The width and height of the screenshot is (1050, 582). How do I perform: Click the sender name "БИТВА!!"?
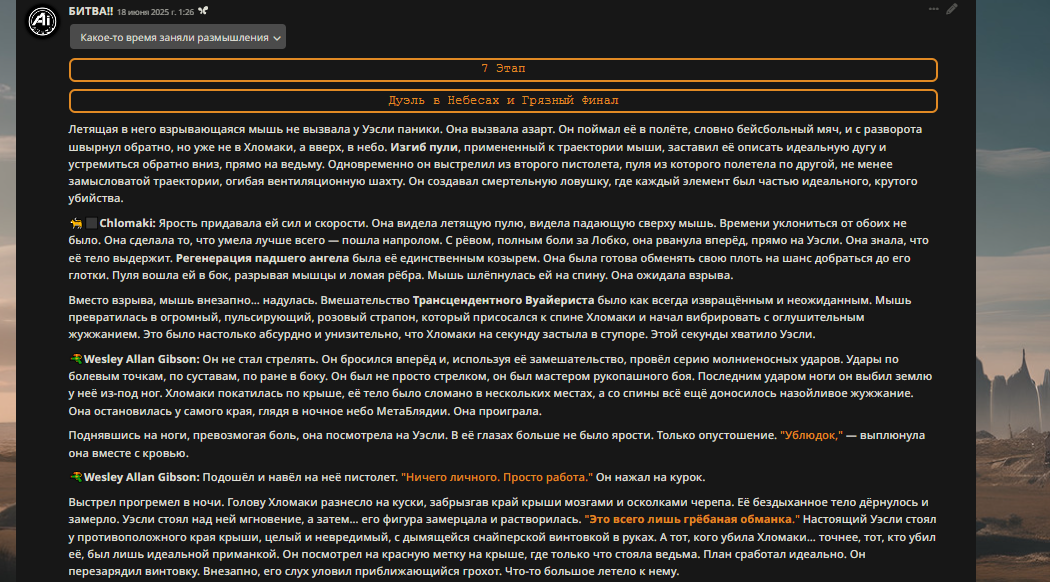90,11
